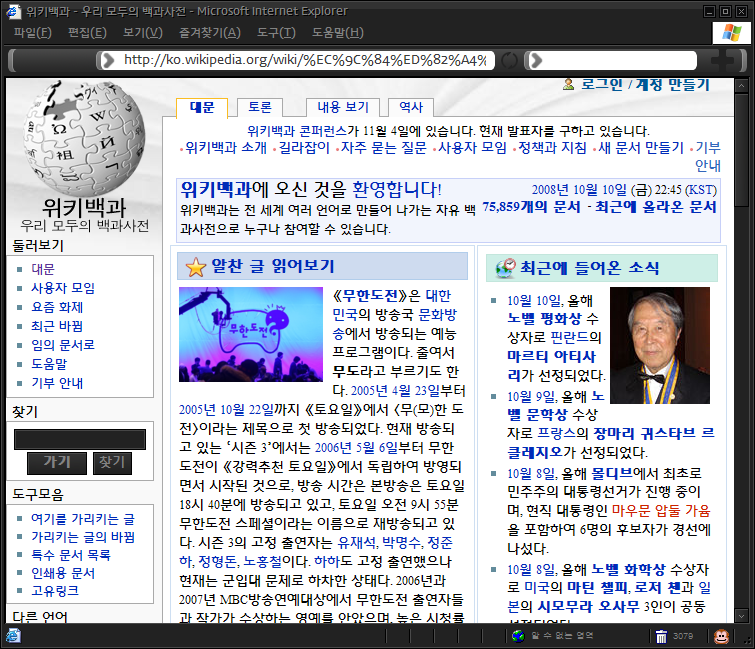The image size is (755, 649).
Task: Open the 도움말 sidebar link
Action: (49, 364)
